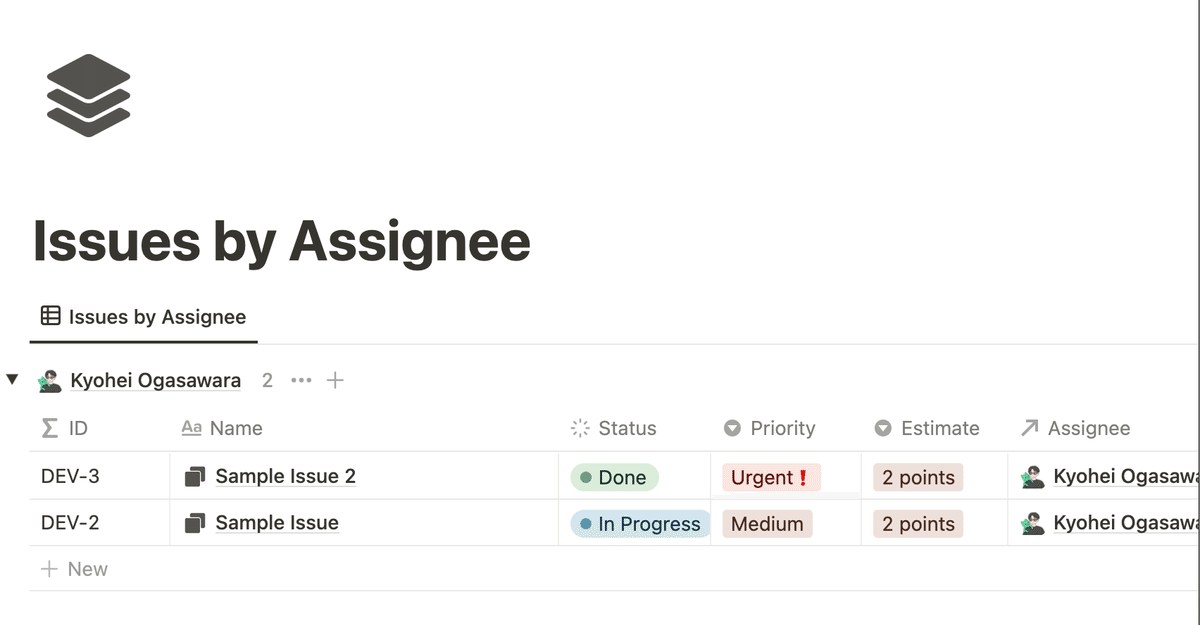Image resolution: width=1200 pixels, height=625 pixels.
Task: Open the Priority column header
Action: tap(769, 428)
